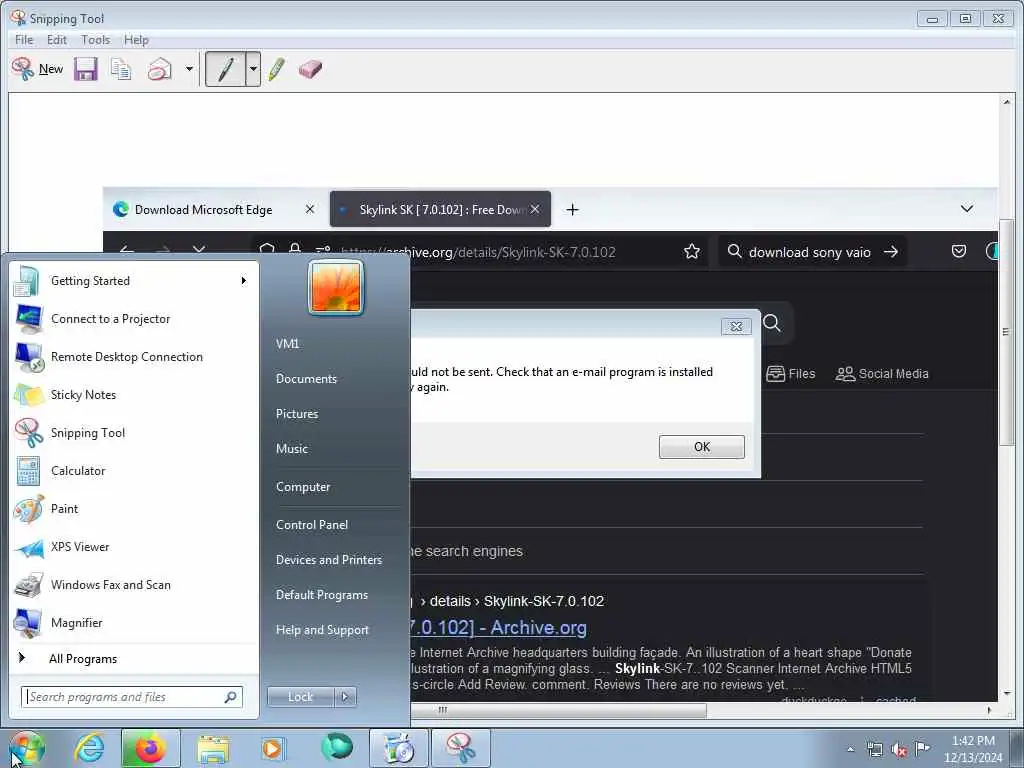Select the Eraser tool
Viewport: 1024px width, 768px height.
coord(311,69)
